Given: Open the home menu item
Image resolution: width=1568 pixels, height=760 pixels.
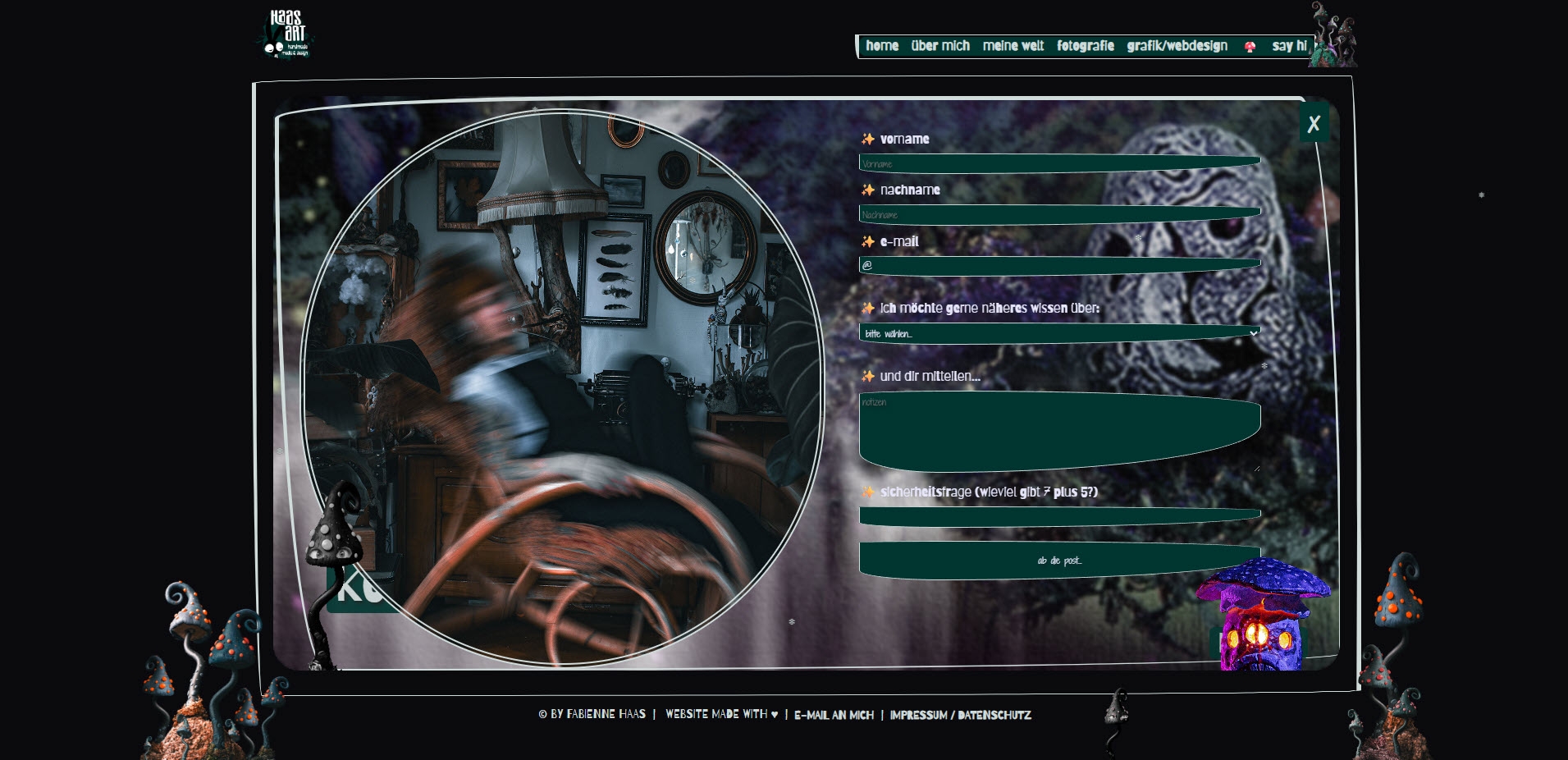Looking at the screenshot, I should pyautogui.click(x=882, y=46).
